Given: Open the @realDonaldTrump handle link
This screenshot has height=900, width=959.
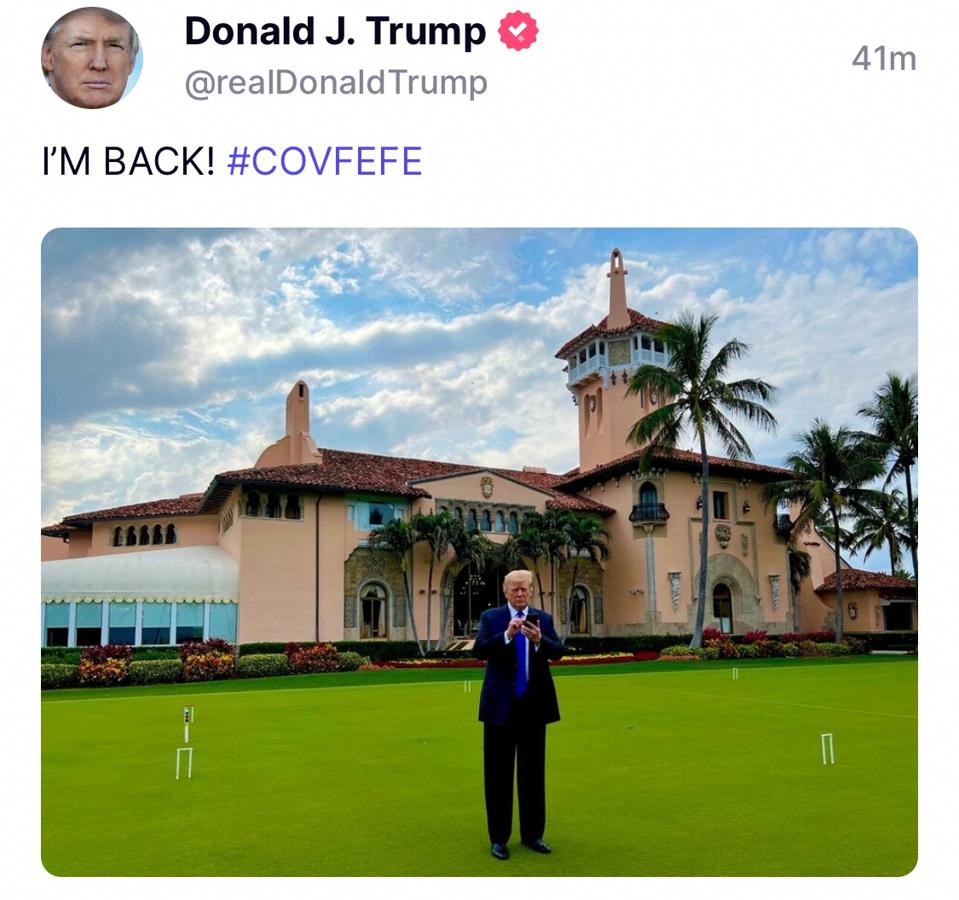Looking at the screenshot, I should pyautogui.click(x=336, y=83).
